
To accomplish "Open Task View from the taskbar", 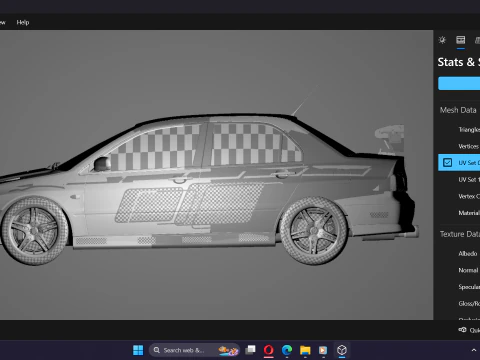I will [x=250, y=350].
